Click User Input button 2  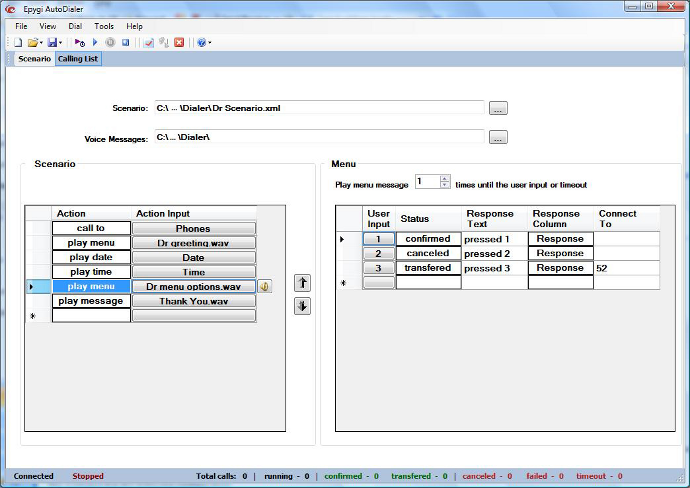coord(378,253)
